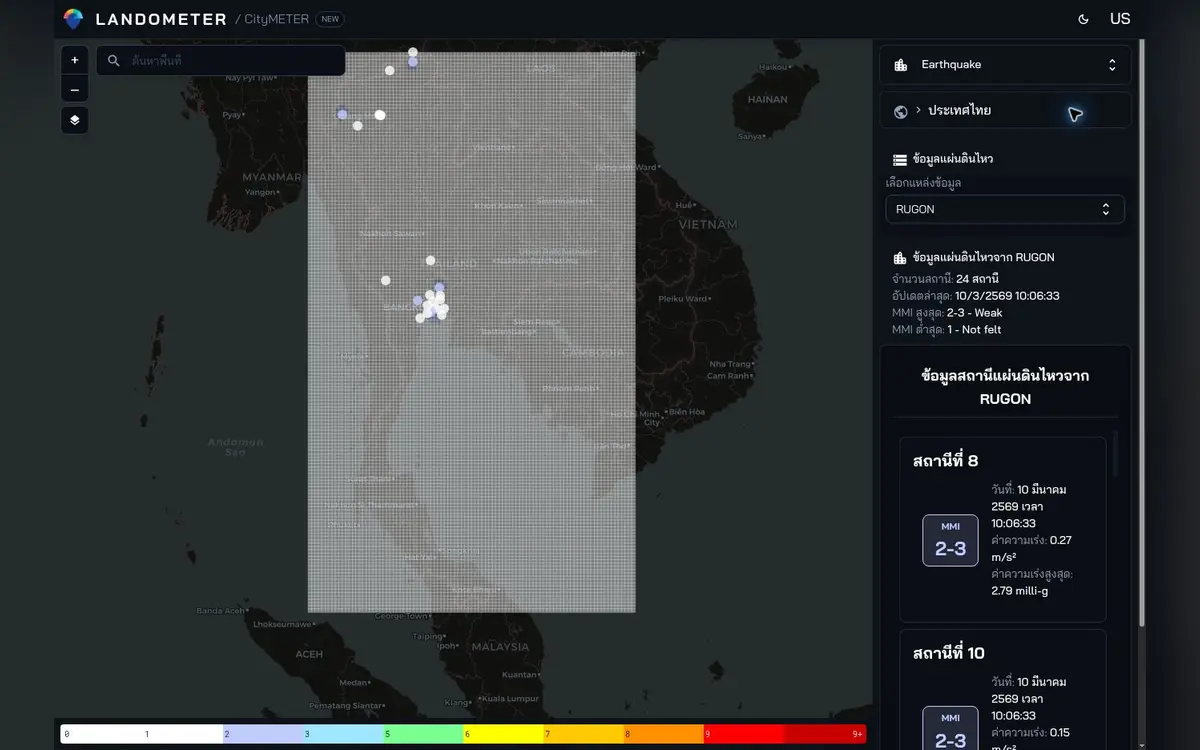This screenshot has width=1200, height=750.
Task: Click the Andaman Sea label on map
Action: (x=236, y=447)
